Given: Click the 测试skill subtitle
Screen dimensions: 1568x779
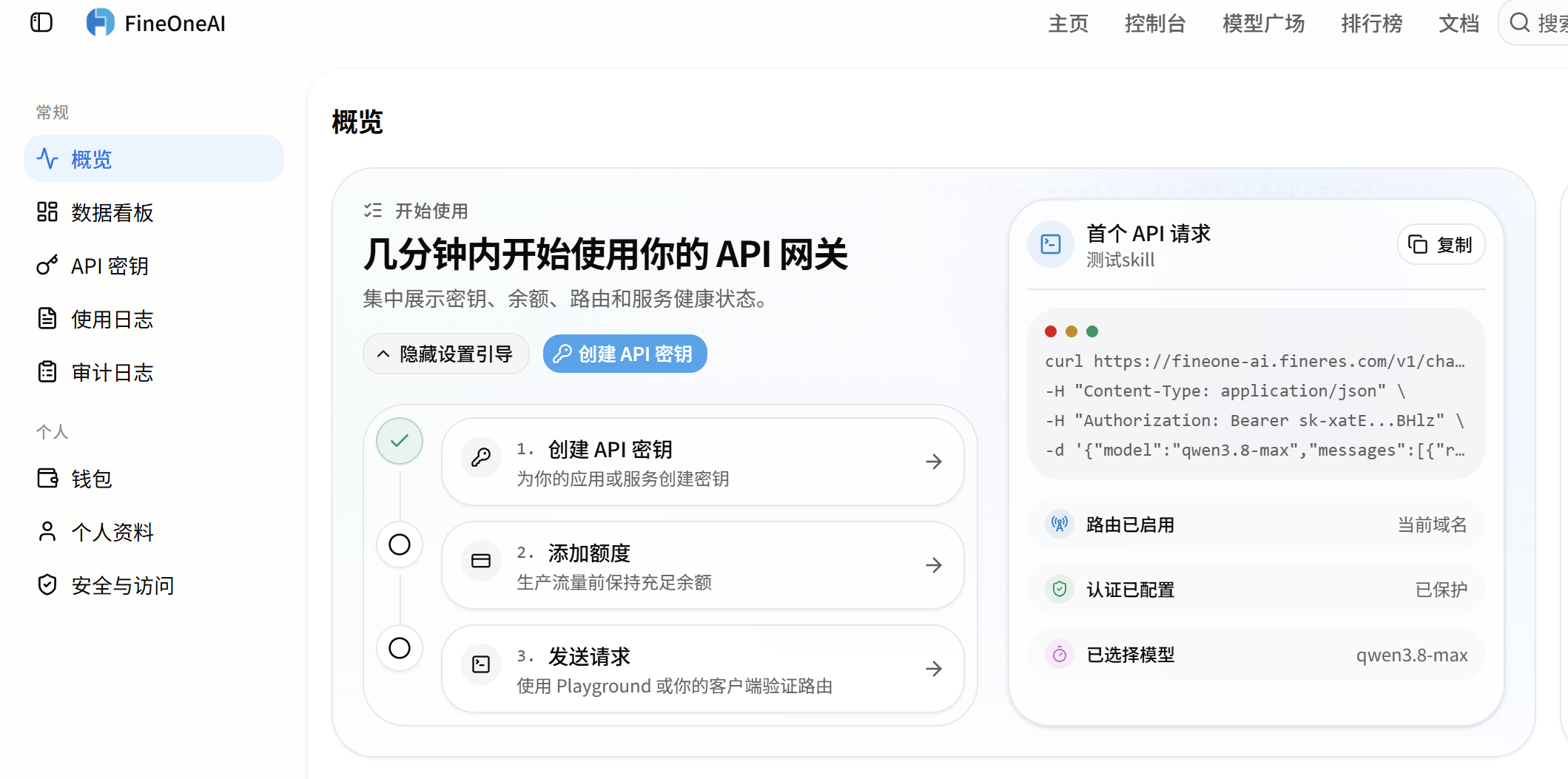Looking at the screenshot, I should [1120, 260].
